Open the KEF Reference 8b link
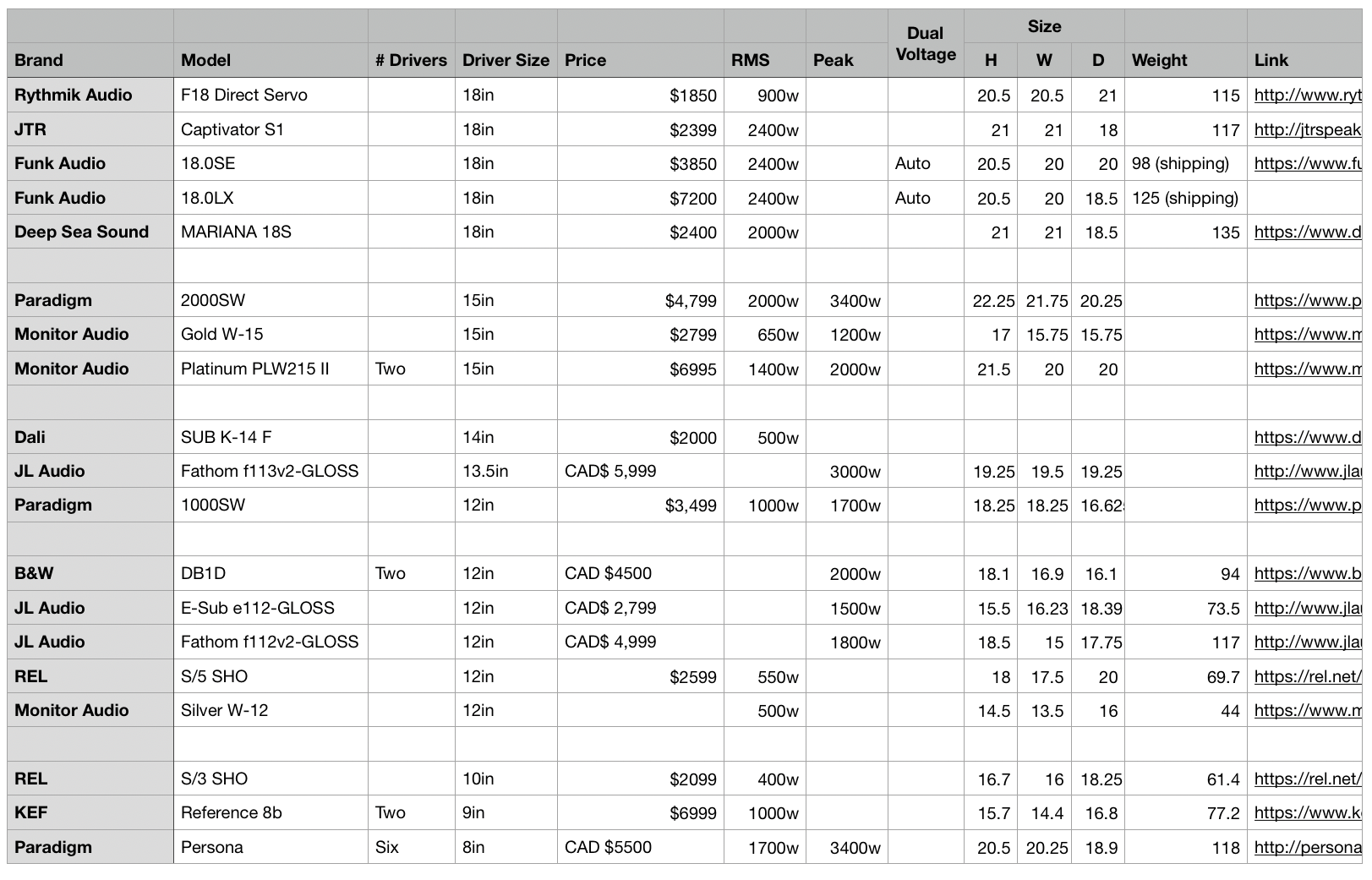 pos(1307,813)
